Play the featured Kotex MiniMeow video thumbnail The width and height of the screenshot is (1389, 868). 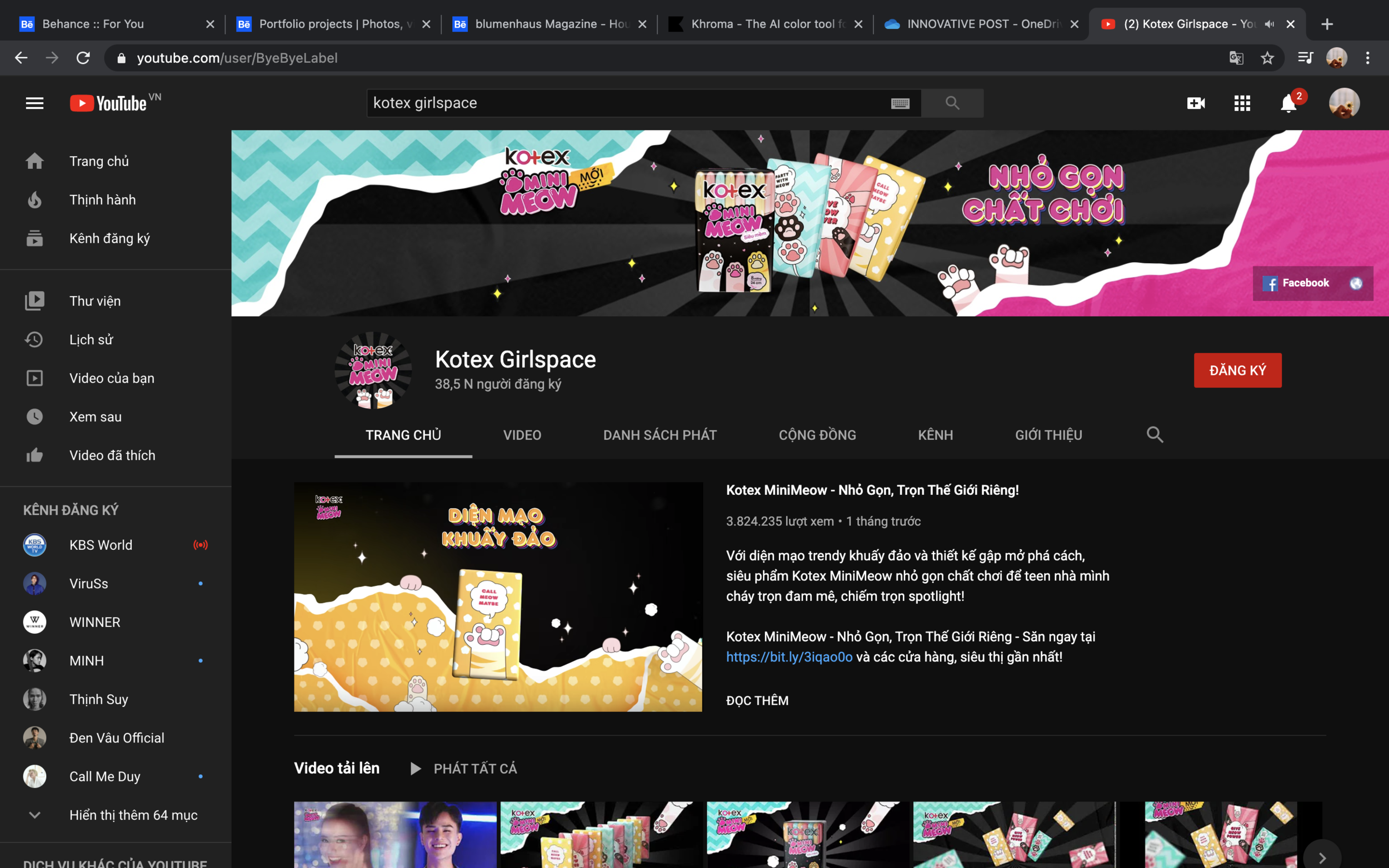[498, 597]
